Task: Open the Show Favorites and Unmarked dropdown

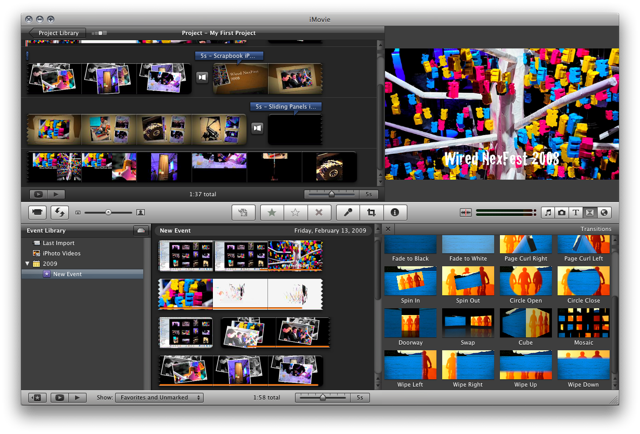Action: [160, 398]
